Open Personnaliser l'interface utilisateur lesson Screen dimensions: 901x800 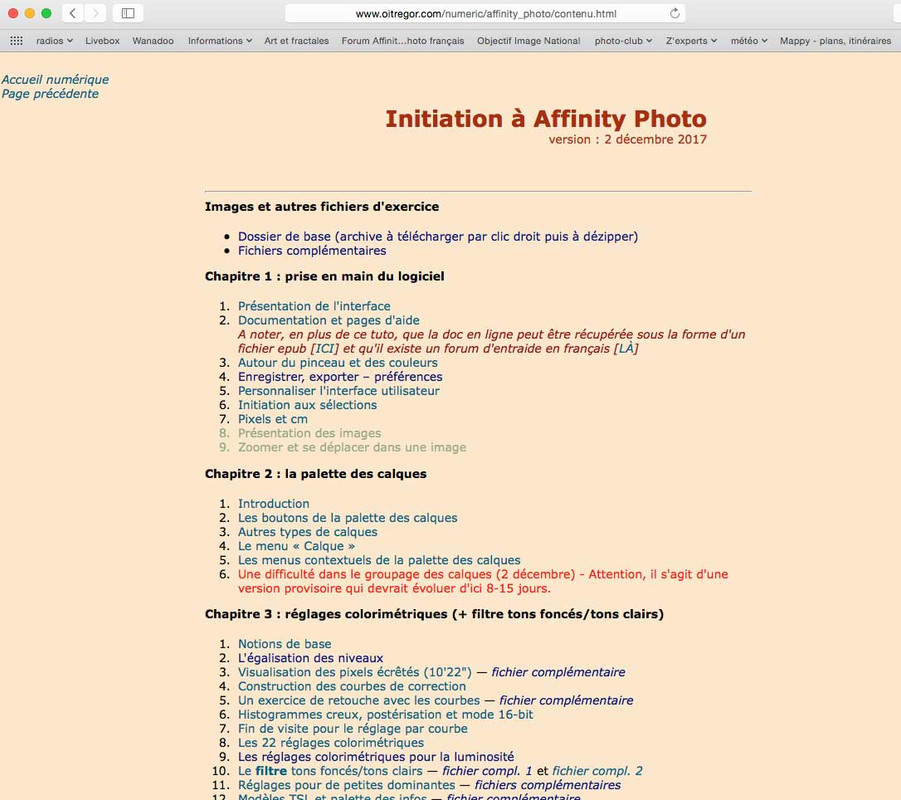338,391
